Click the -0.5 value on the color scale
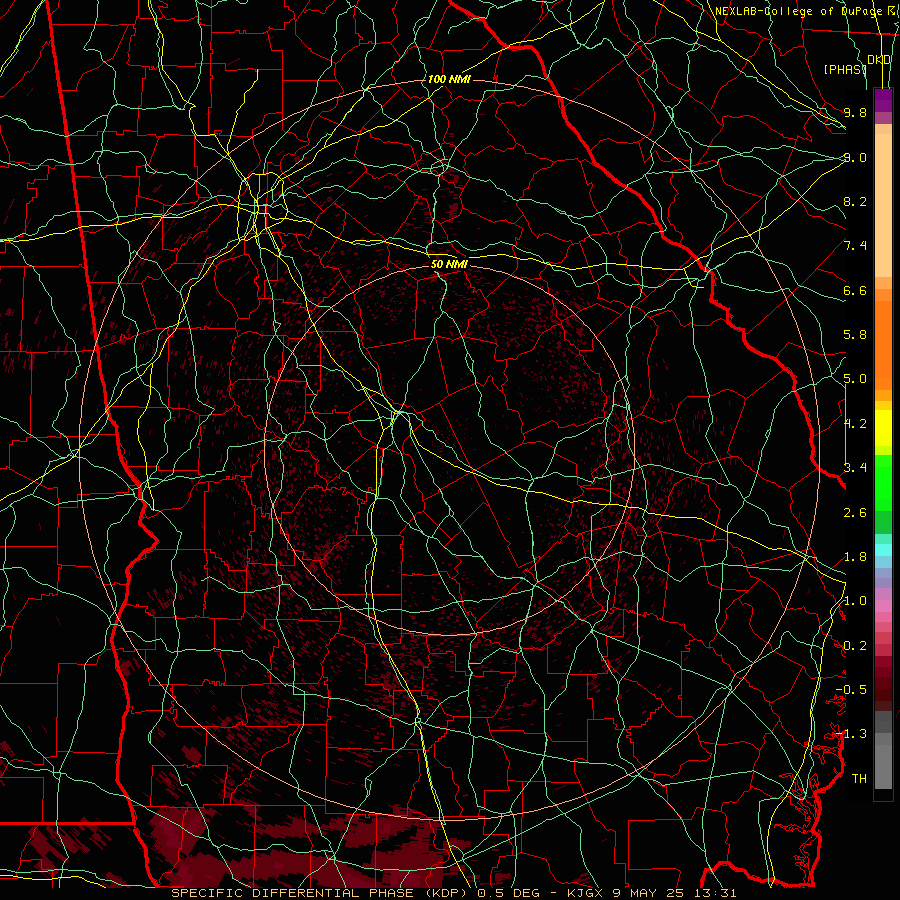The width and height of the screenshot is (900, 900). pyautogui.click(x=851, y=690)
